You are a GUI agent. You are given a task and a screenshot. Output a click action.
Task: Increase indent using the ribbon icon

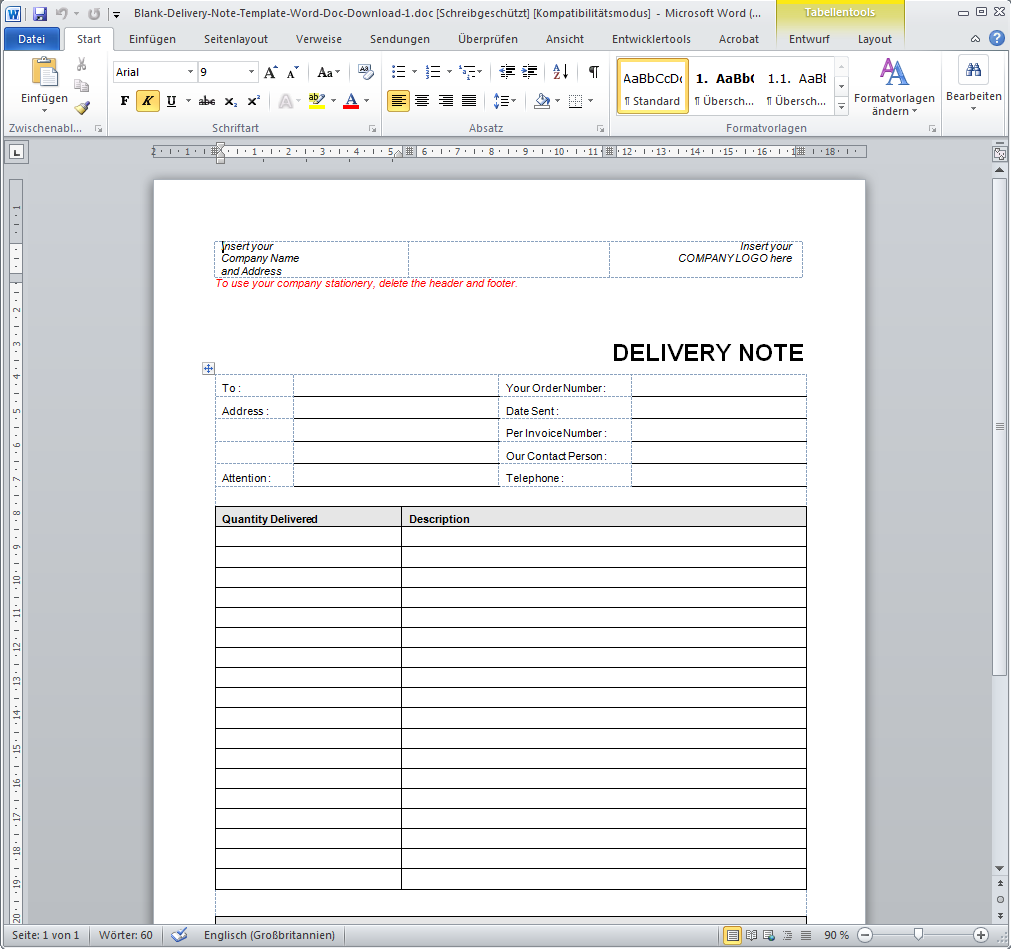click(529, 72)
